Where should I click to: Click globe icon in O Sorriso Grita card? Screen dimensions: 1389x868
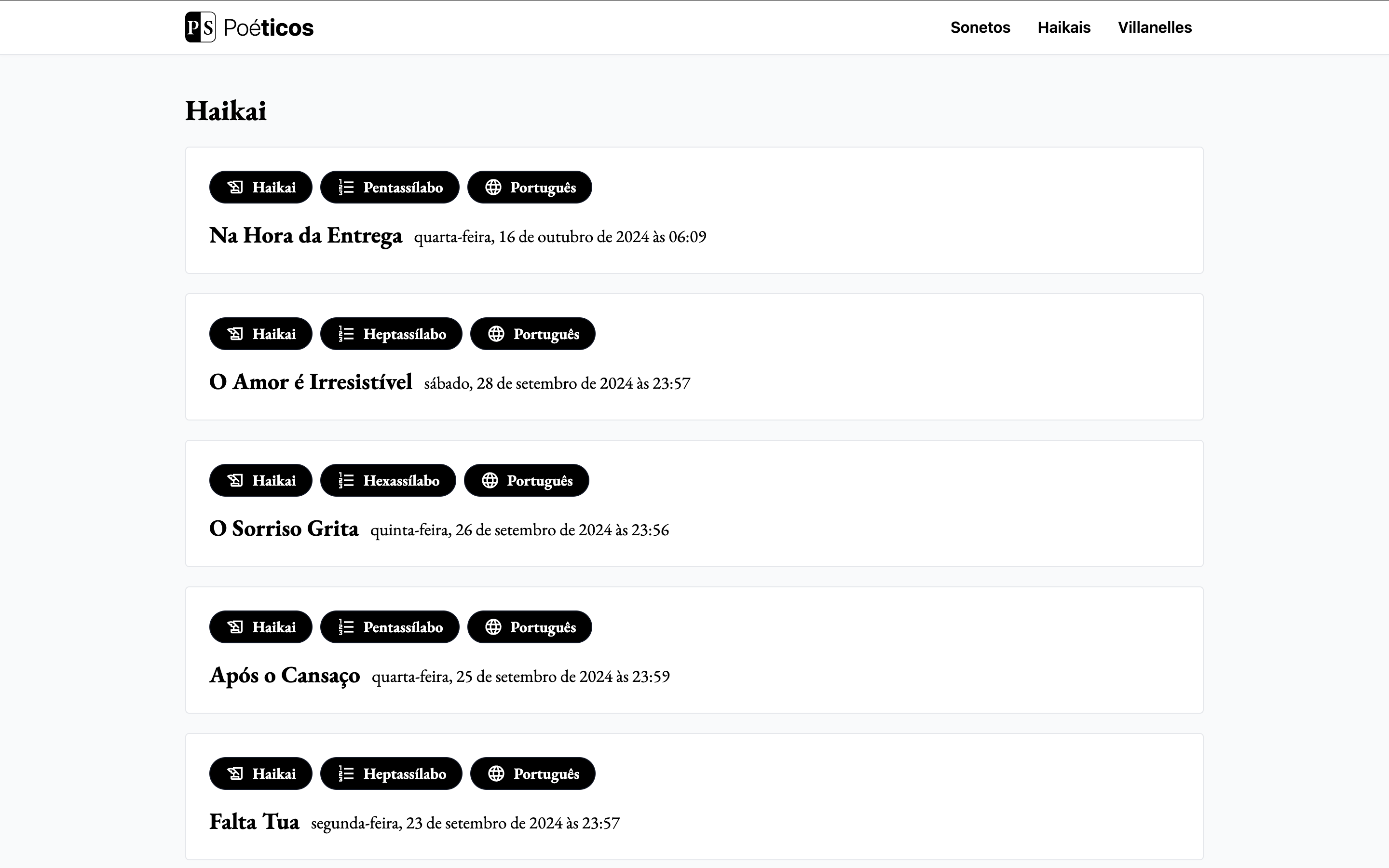pos(490,480)
